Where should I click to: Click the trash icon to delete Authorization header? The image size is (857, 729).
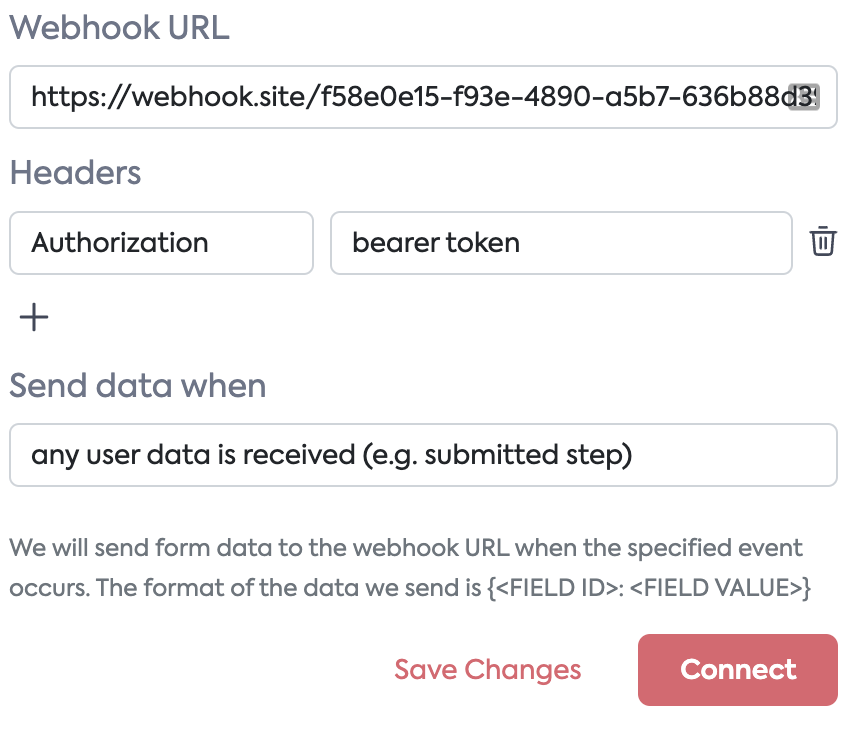[x=823, y=242]
